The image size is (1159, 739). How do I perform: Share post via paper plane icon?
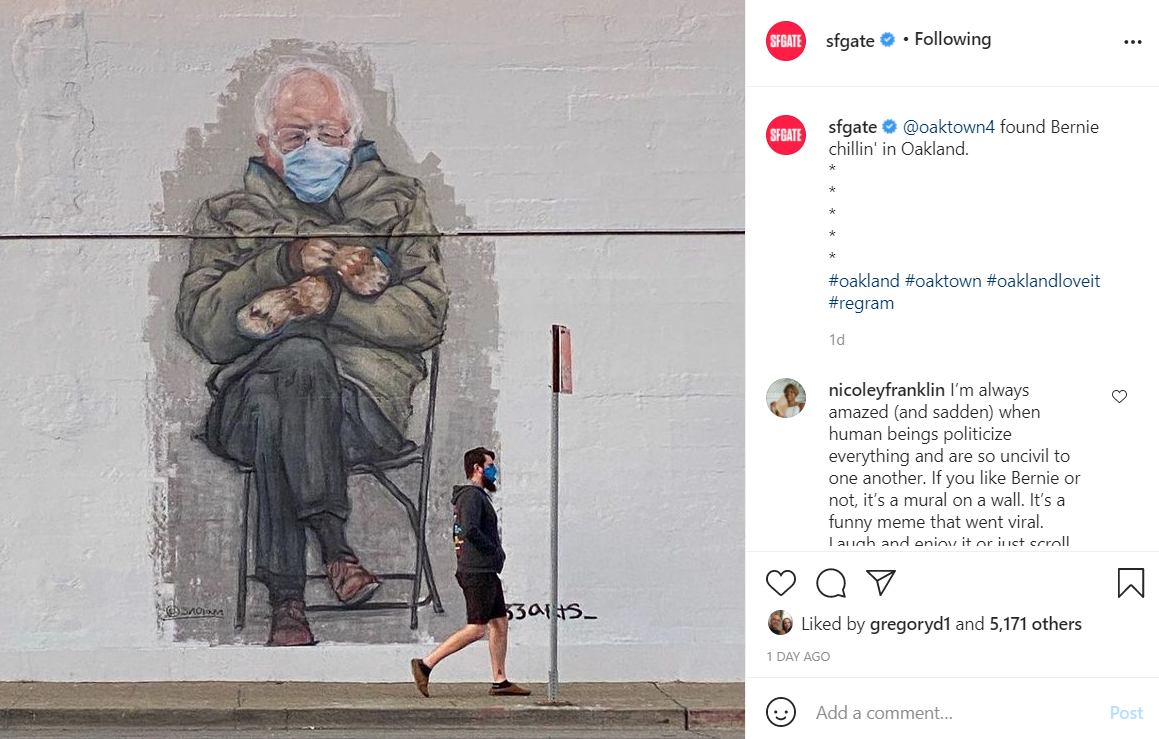click(x=881, y=583)
